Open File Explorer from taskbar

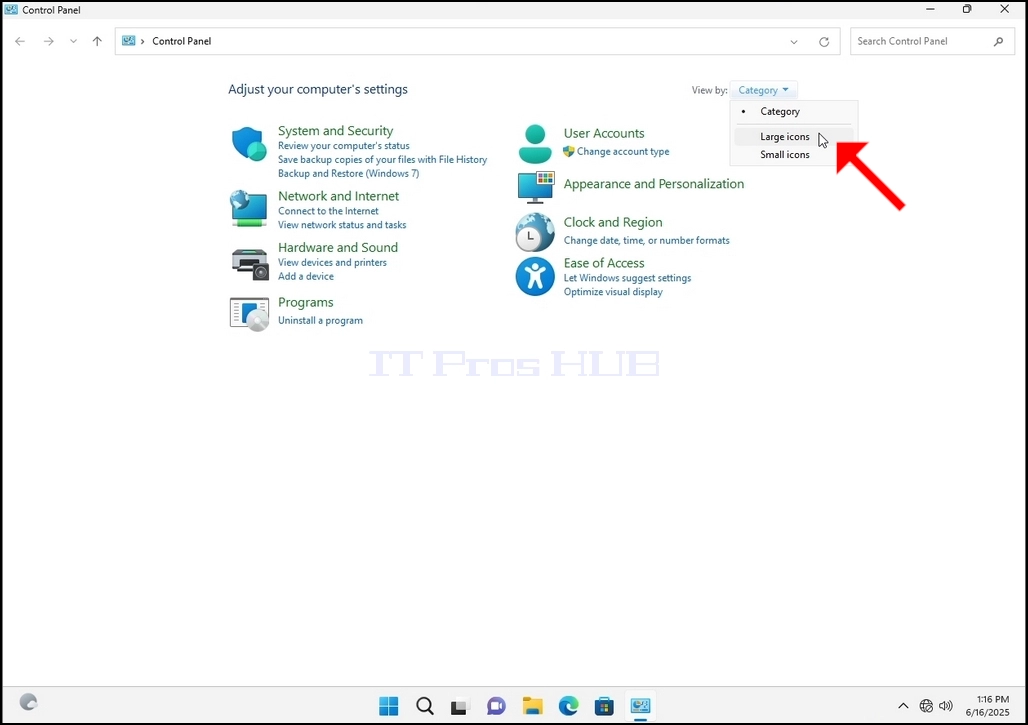click(532, 706)
